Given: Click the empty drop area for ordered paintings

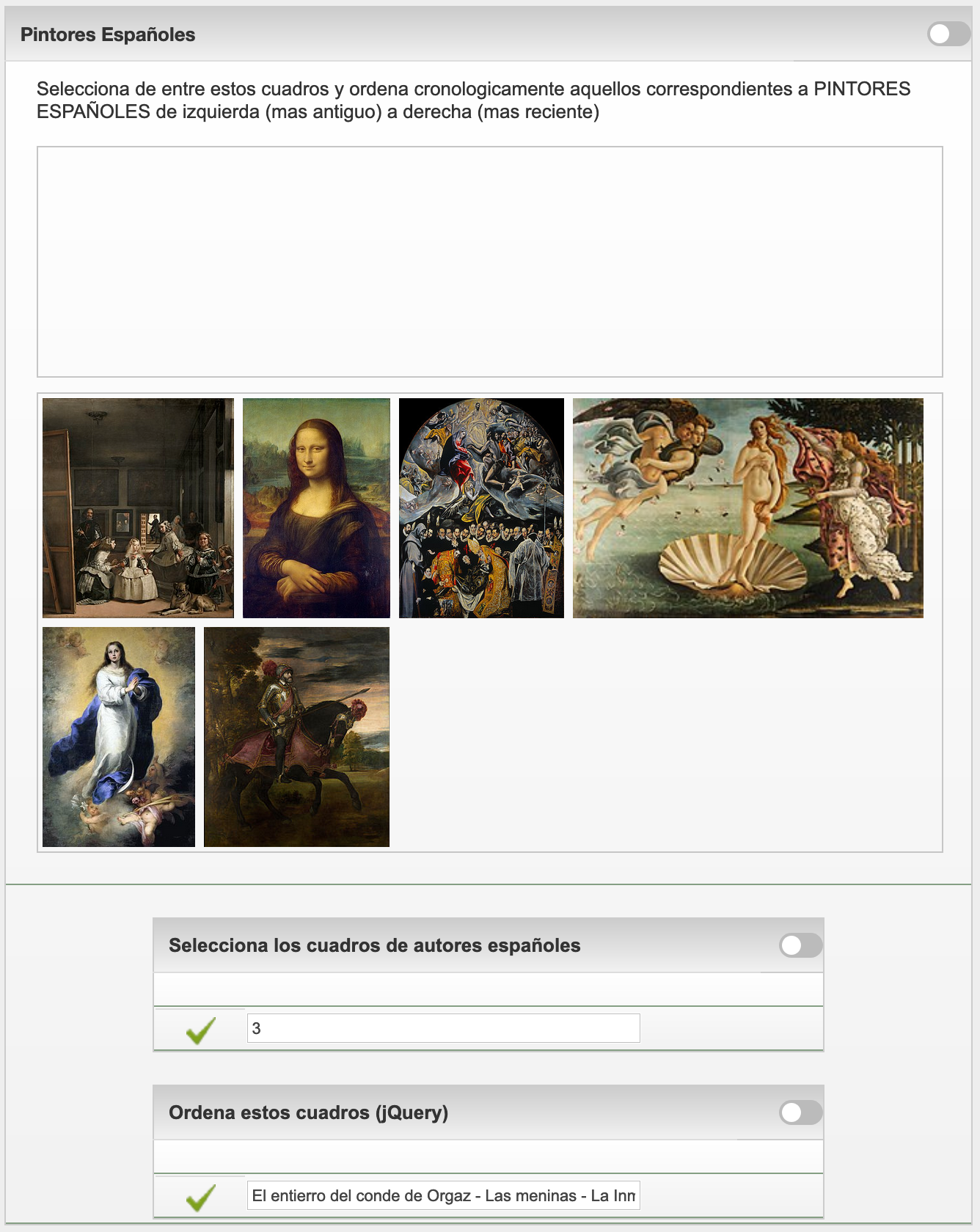Looking at the screenshot, I should click(x=490, y=262).
